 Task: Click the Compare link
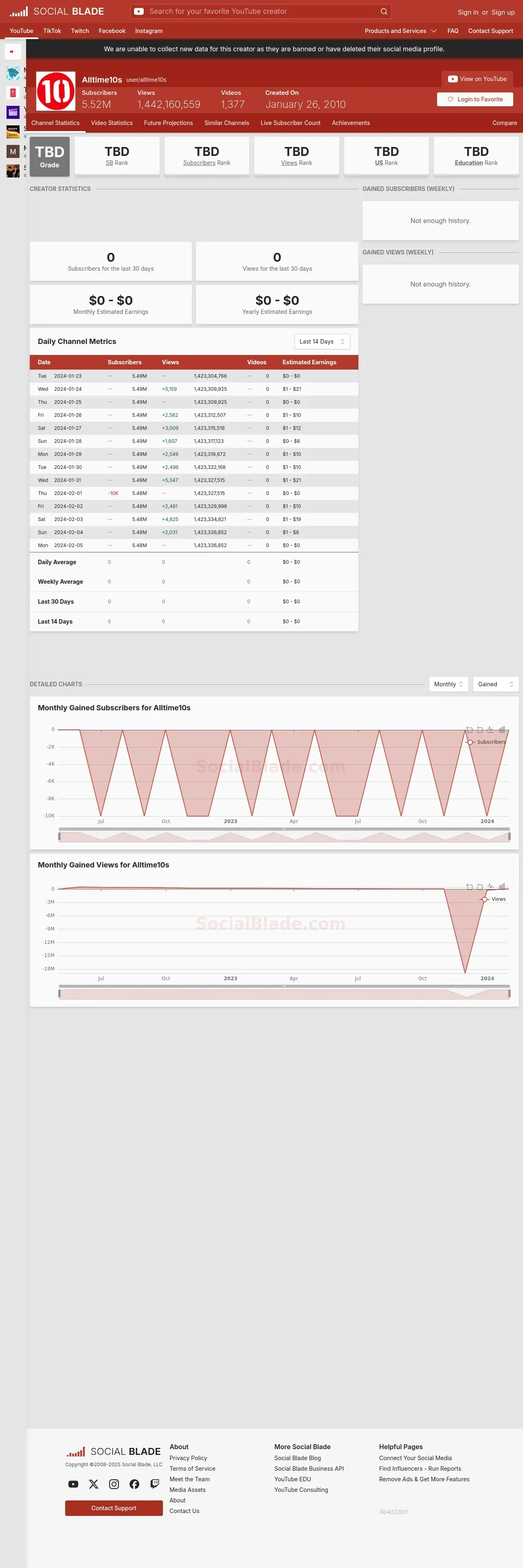[x=505, y=123]
